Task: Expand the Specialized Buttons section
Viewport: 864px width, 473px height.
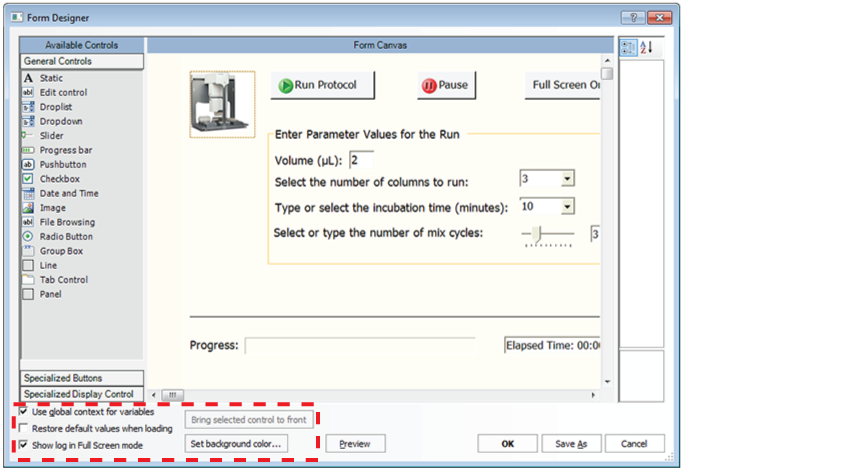Action: point(82,378)
